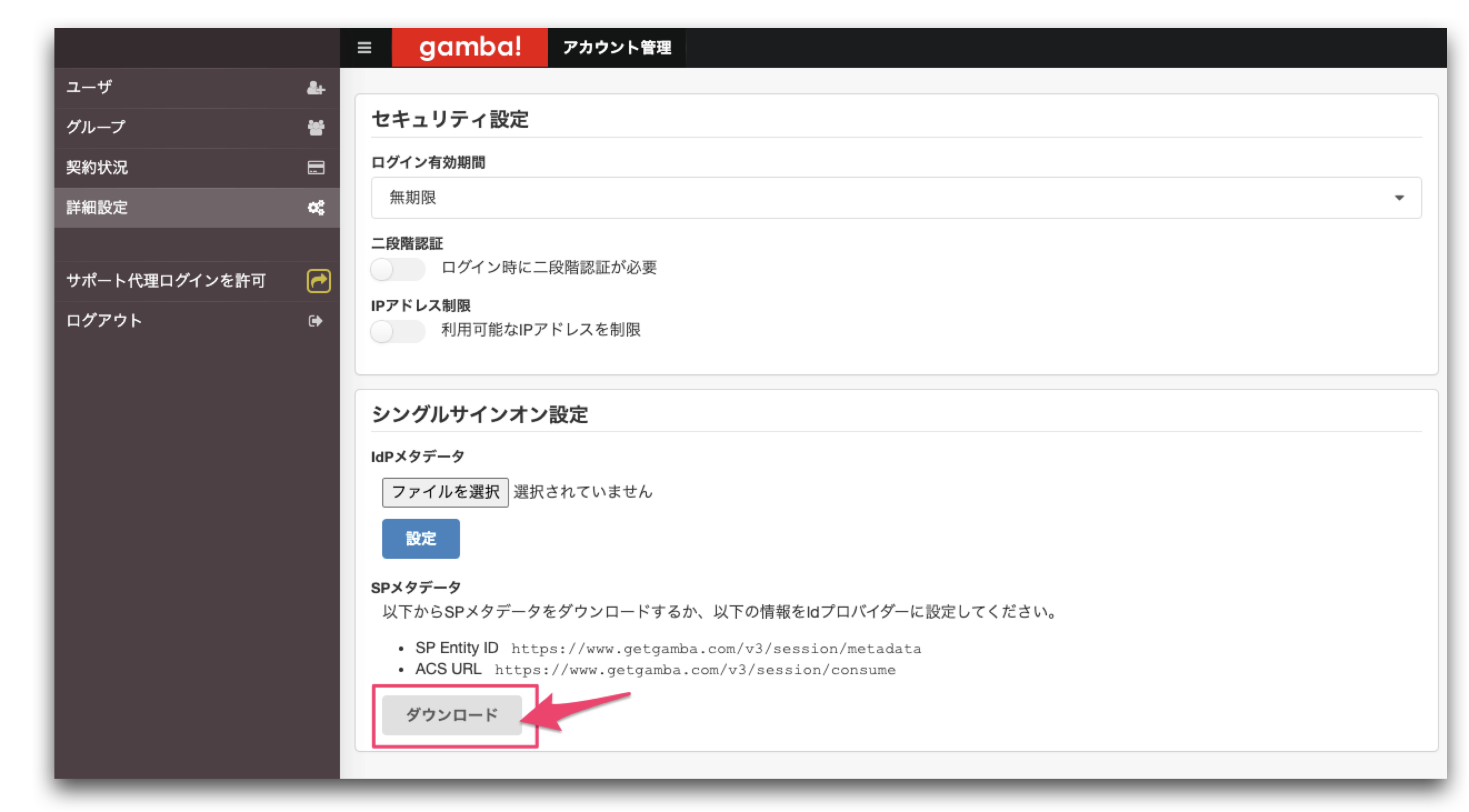Select the 詳細設定 menu item

(197, 208)
